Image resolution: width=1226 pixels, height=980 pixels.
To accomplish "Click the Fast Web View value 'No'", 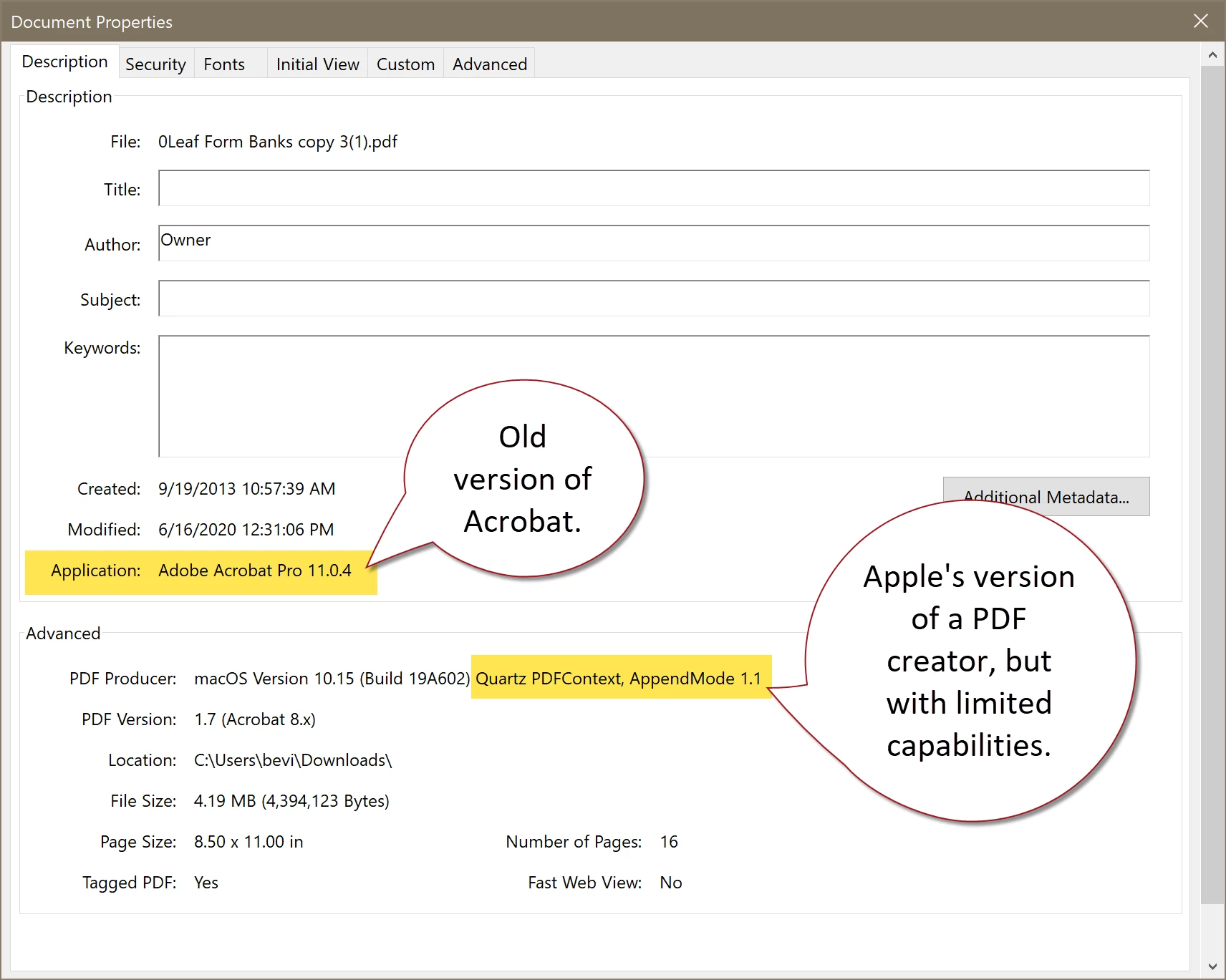I will [671, 883].
